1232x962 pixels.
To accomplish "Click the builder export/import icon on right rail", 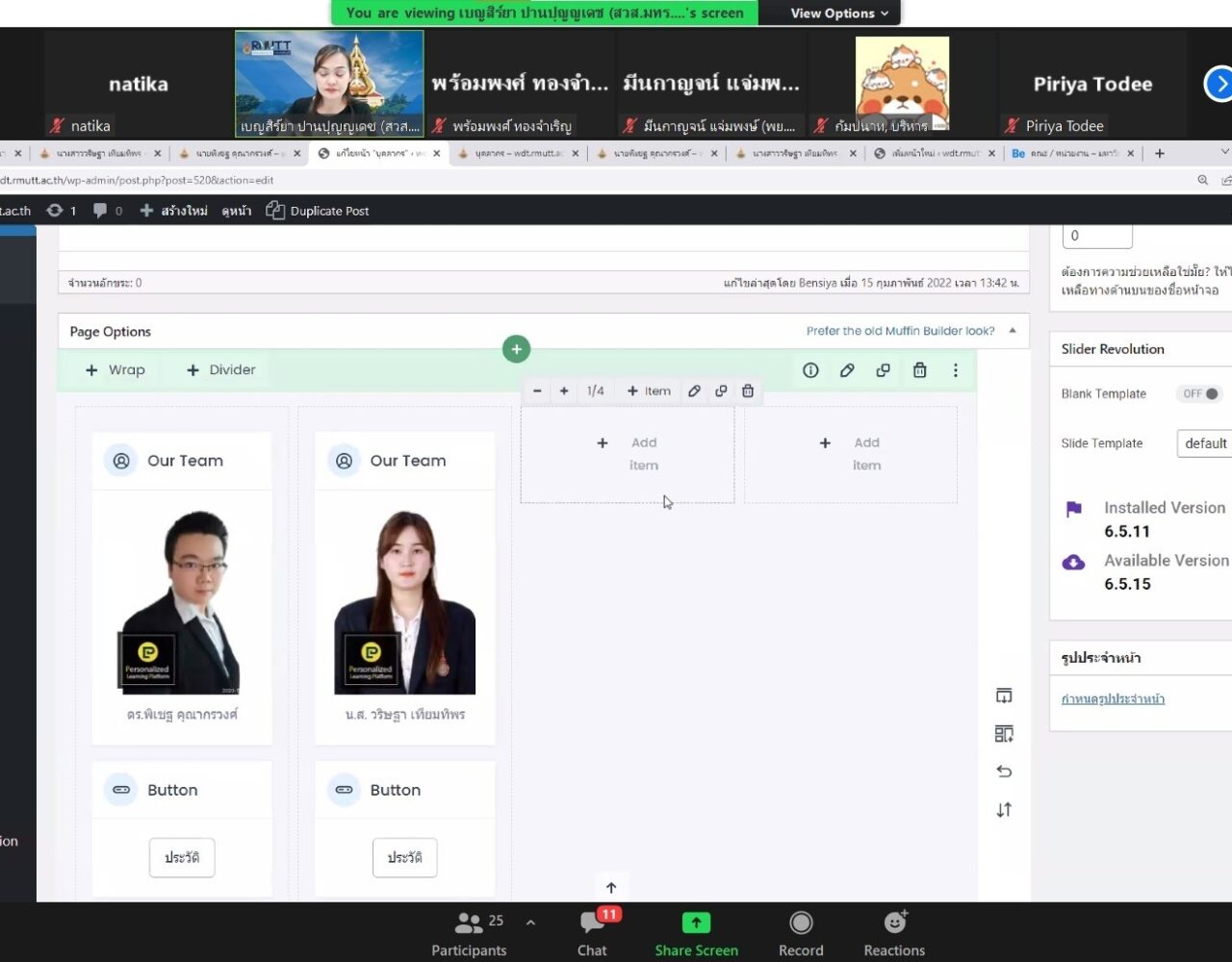I will tap(1004, 696).
